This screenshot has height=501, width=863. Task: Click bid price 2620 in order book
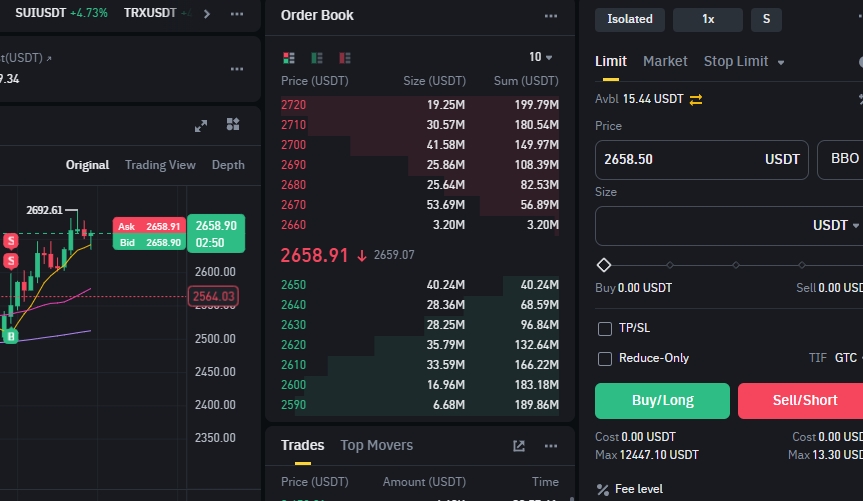click(293, 345)
